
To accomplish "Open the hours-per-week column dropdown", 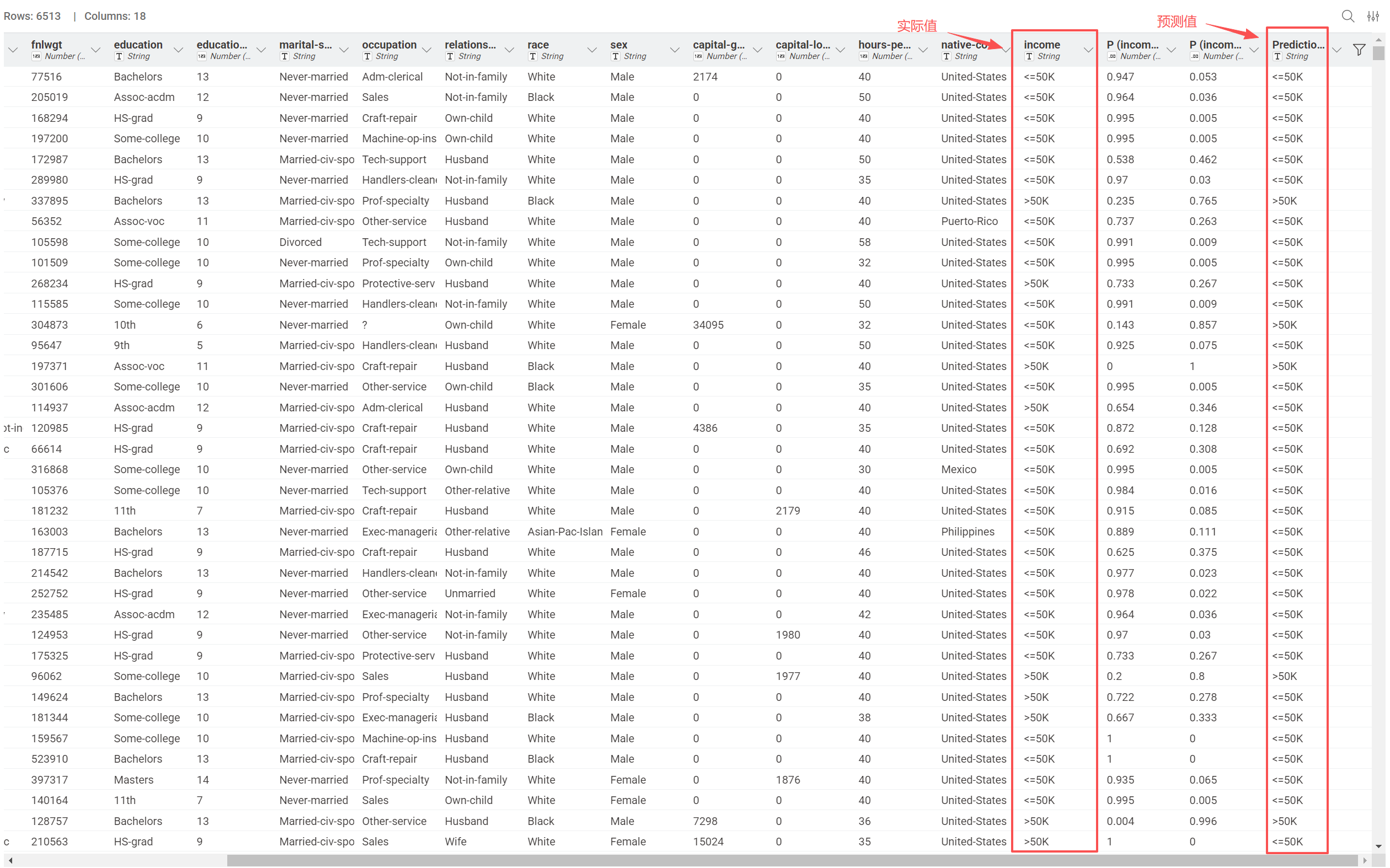I will pyautogui.click(x=923, y=50).
